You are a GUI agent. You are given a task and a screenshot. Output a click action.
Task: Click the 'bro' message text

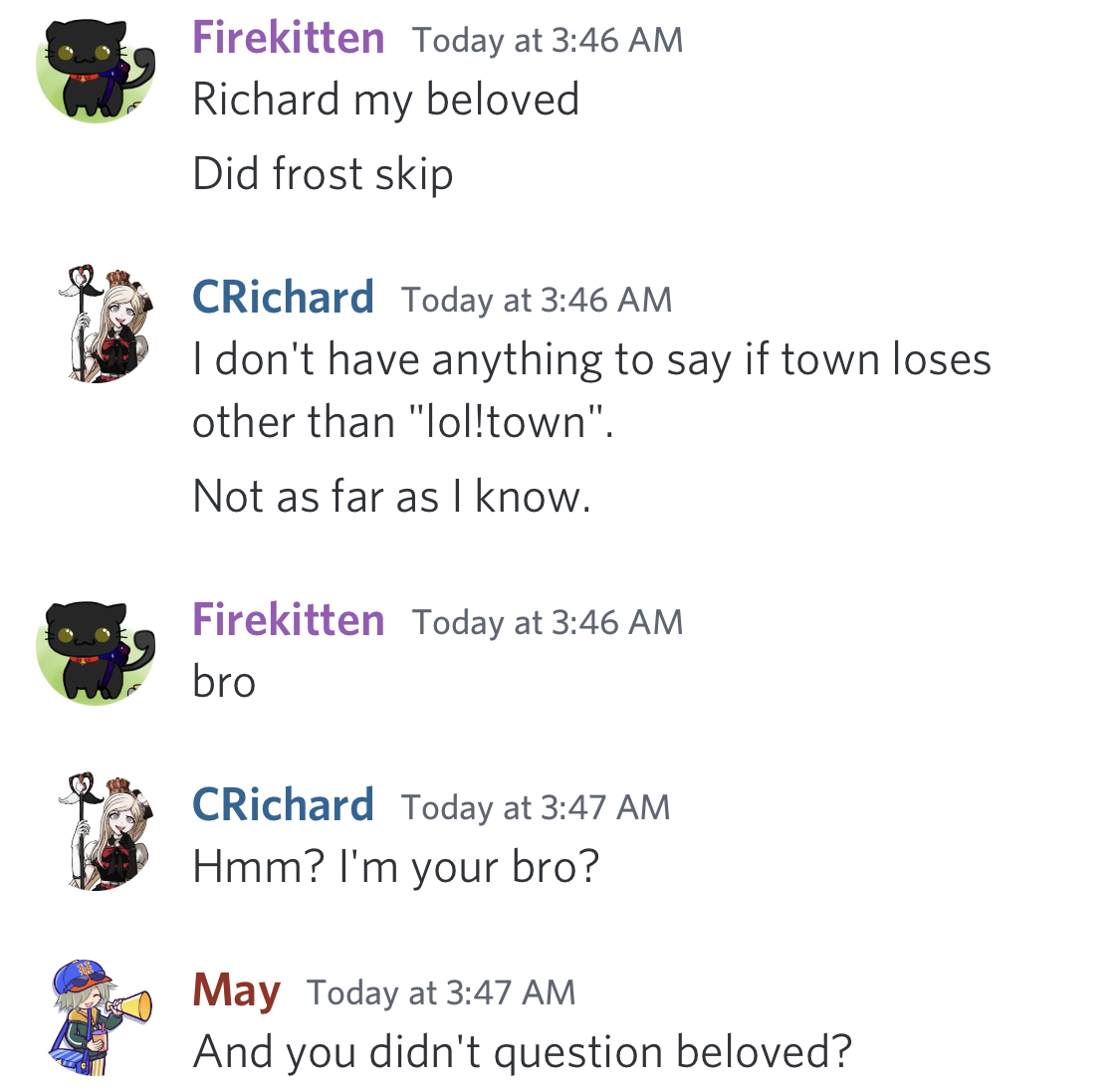224,682
